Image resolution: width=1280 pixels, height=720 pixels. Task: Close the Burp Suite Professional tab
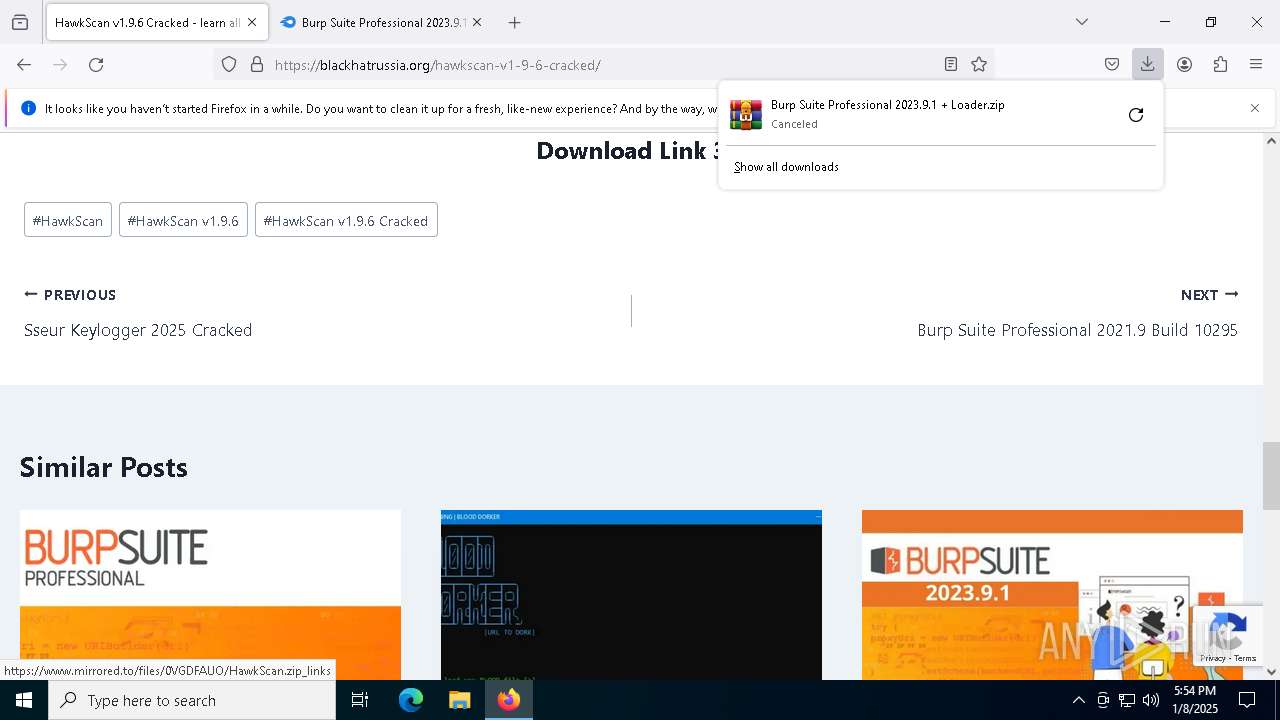[477, 22]
